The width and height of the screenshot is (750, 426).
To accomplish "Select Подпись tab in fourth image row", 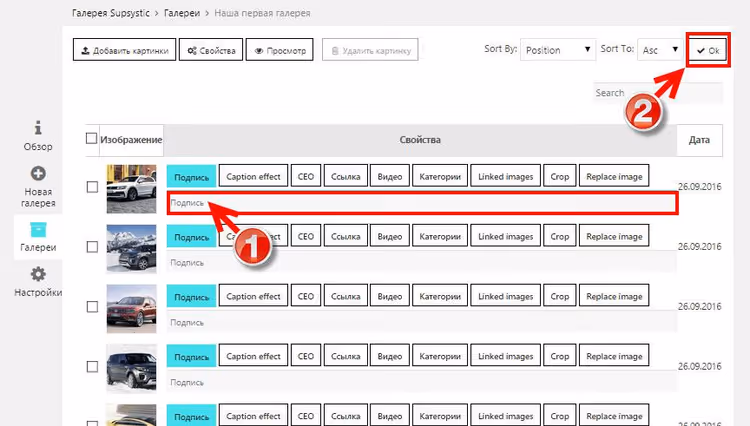I will click(191, 356).
